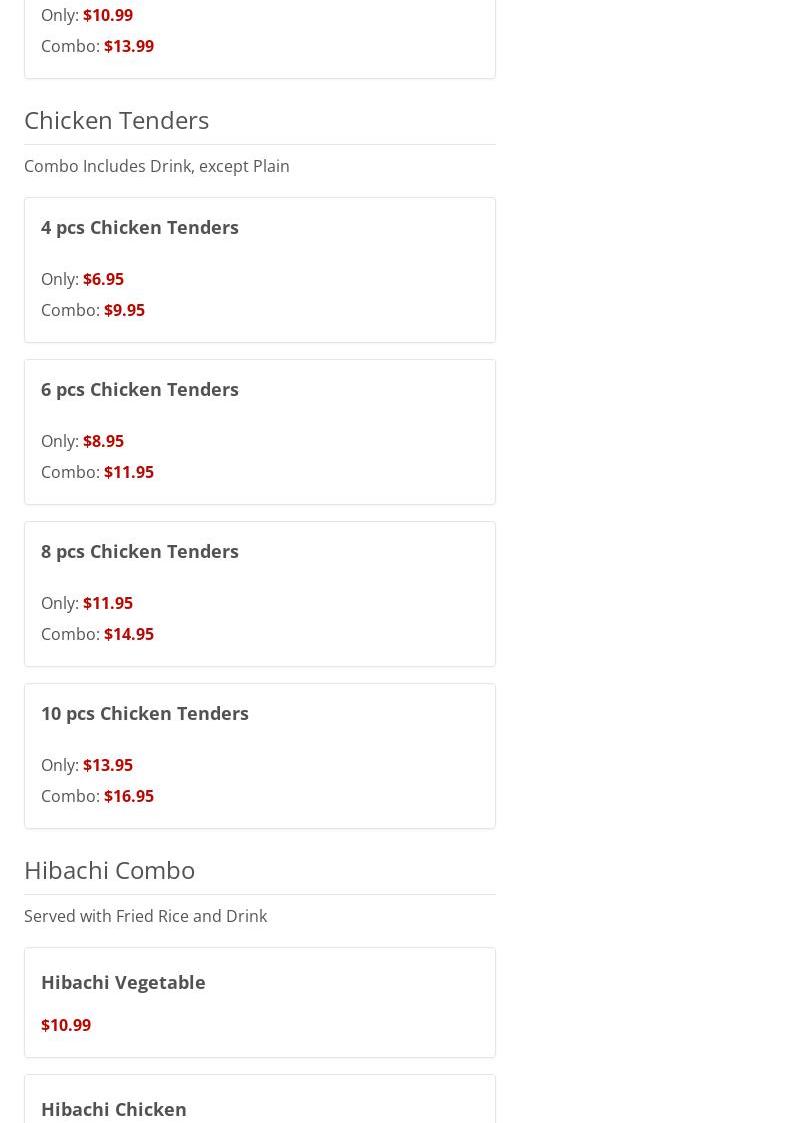The width and height of the screenshot is (785, 1123).
Task: Select the 4 pcs Chicken Tenders item
Action: pyautogui.click(x=260, y=270)
